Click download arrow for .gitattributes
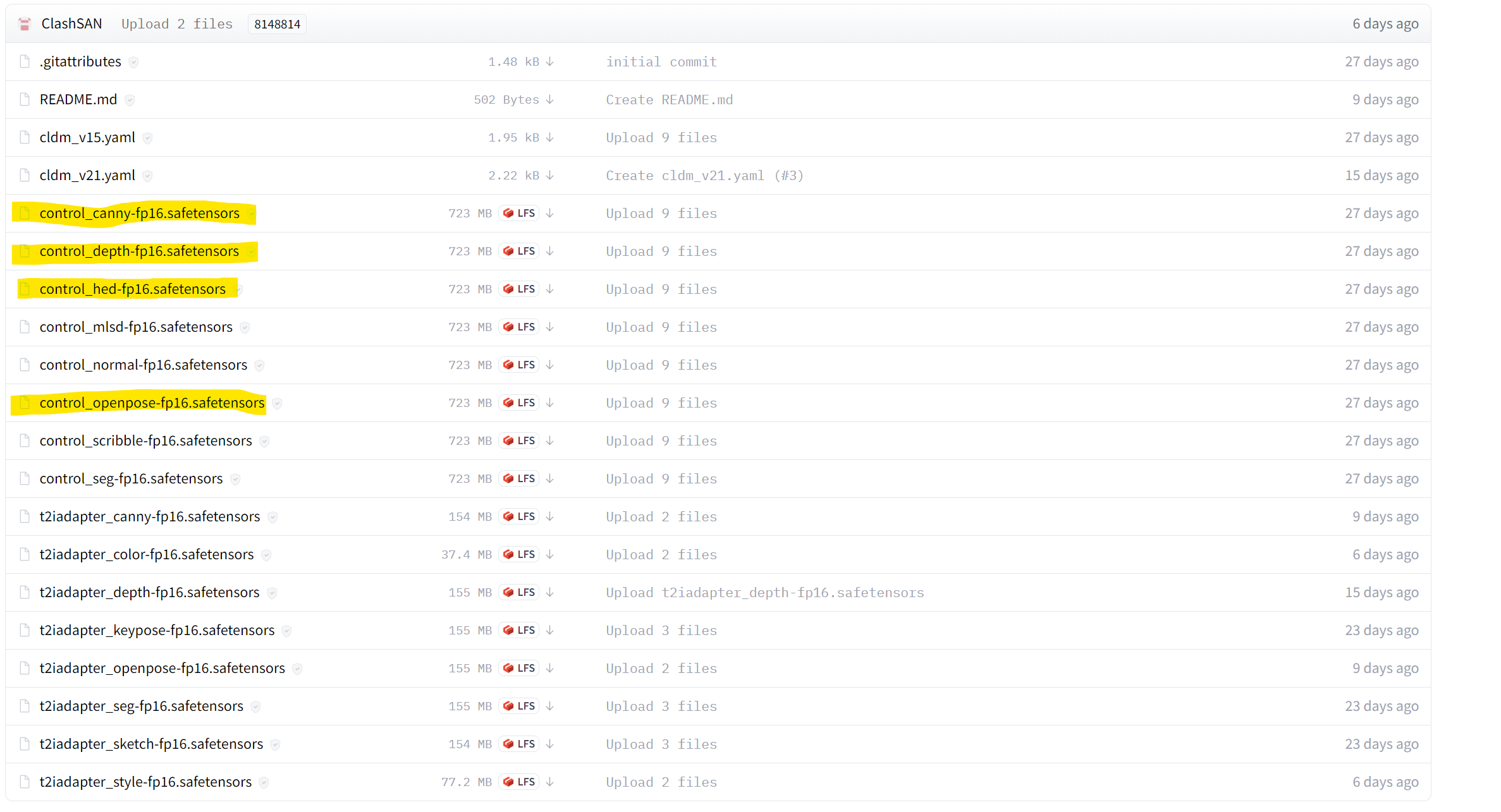 pyautogui.click(x=549, y=62)
